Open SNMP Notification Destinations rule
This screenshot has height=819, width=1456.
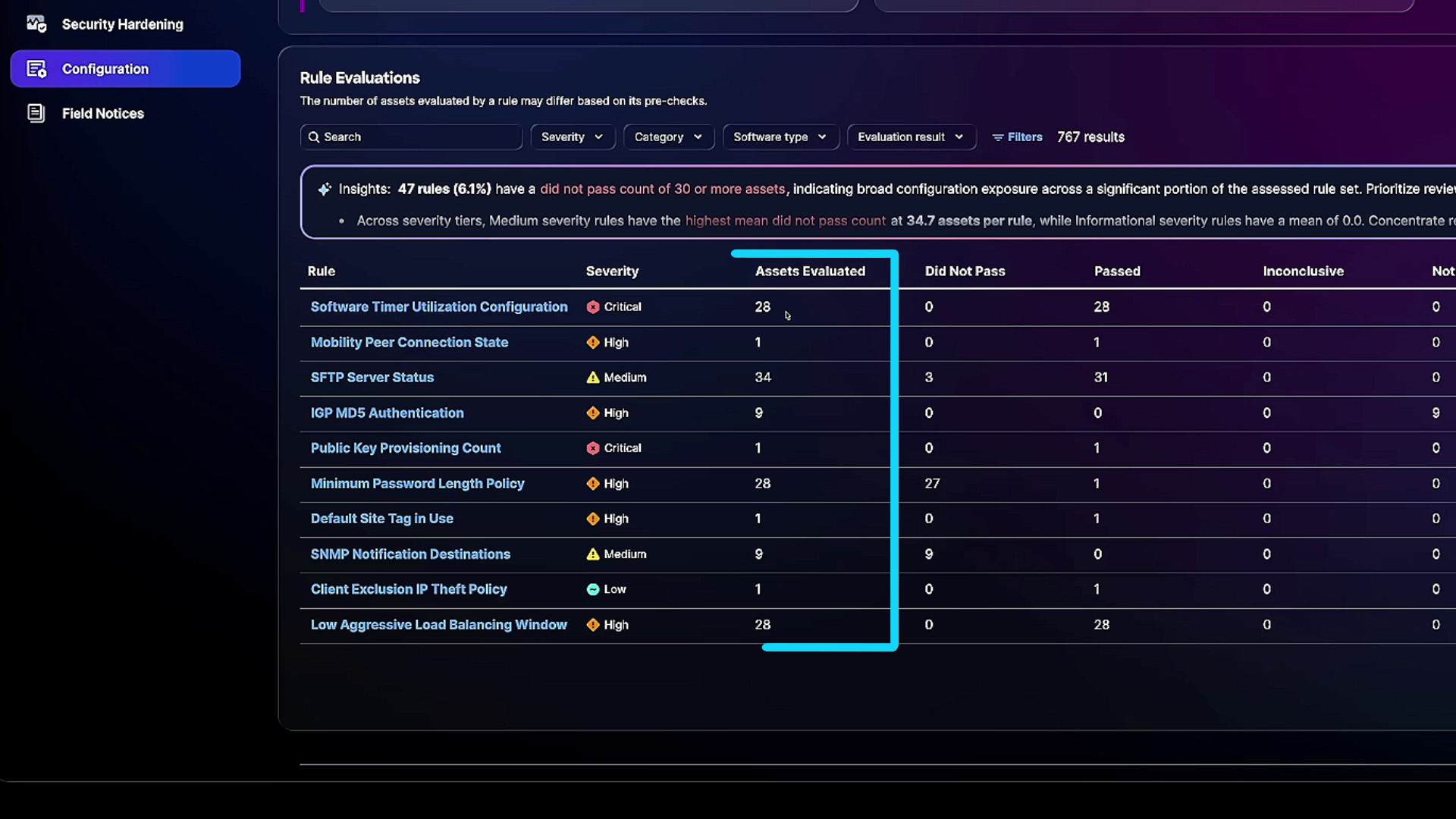tap(410, 554)
